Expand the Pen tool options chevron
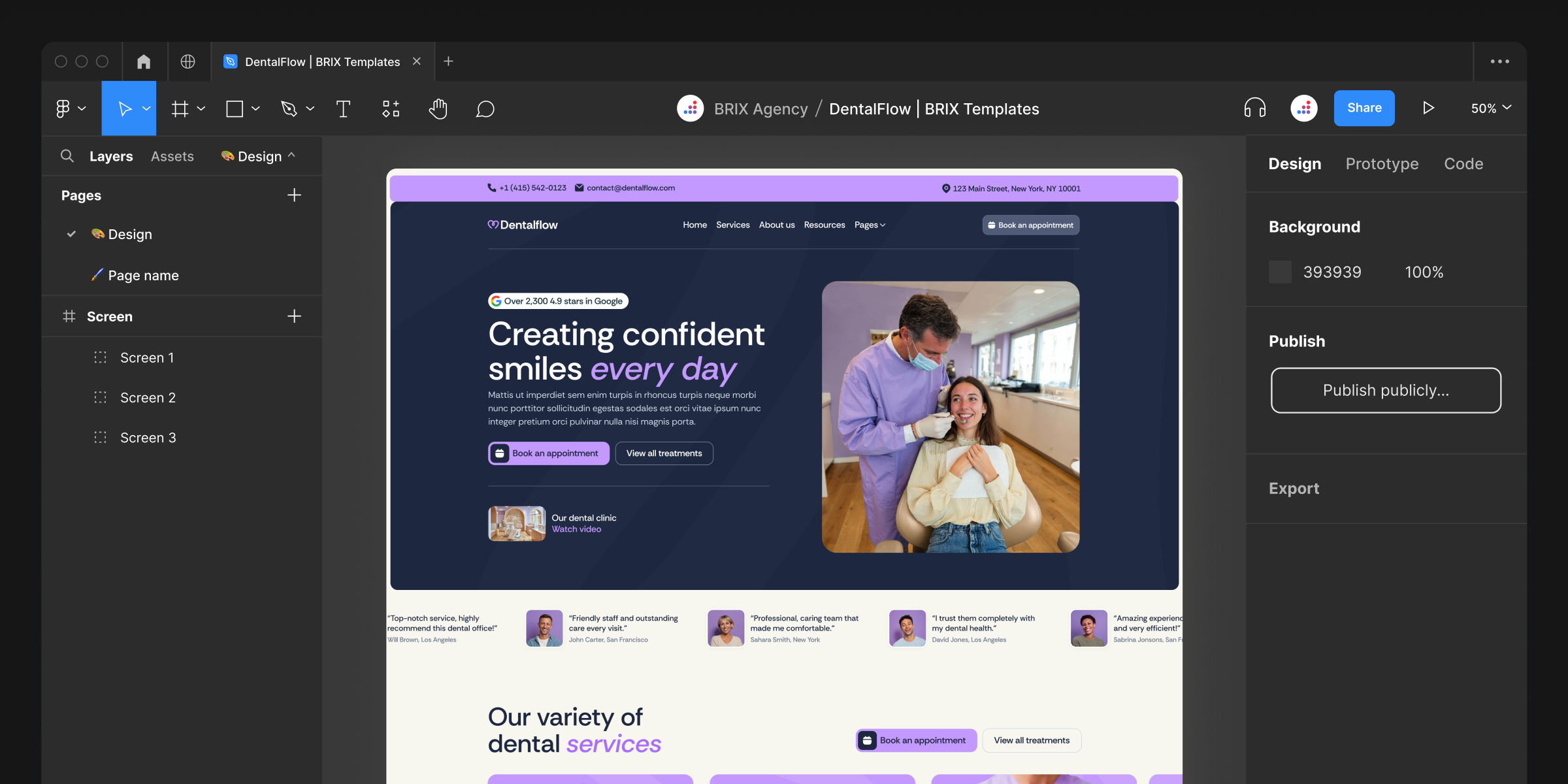 coord(310,108)
